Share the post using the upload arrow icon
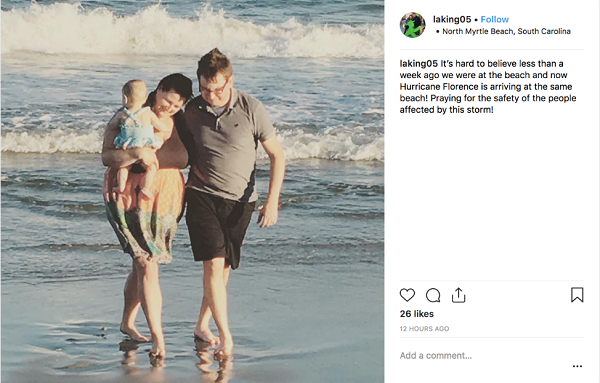Screen dimensions: 600x383 [458, 295]
